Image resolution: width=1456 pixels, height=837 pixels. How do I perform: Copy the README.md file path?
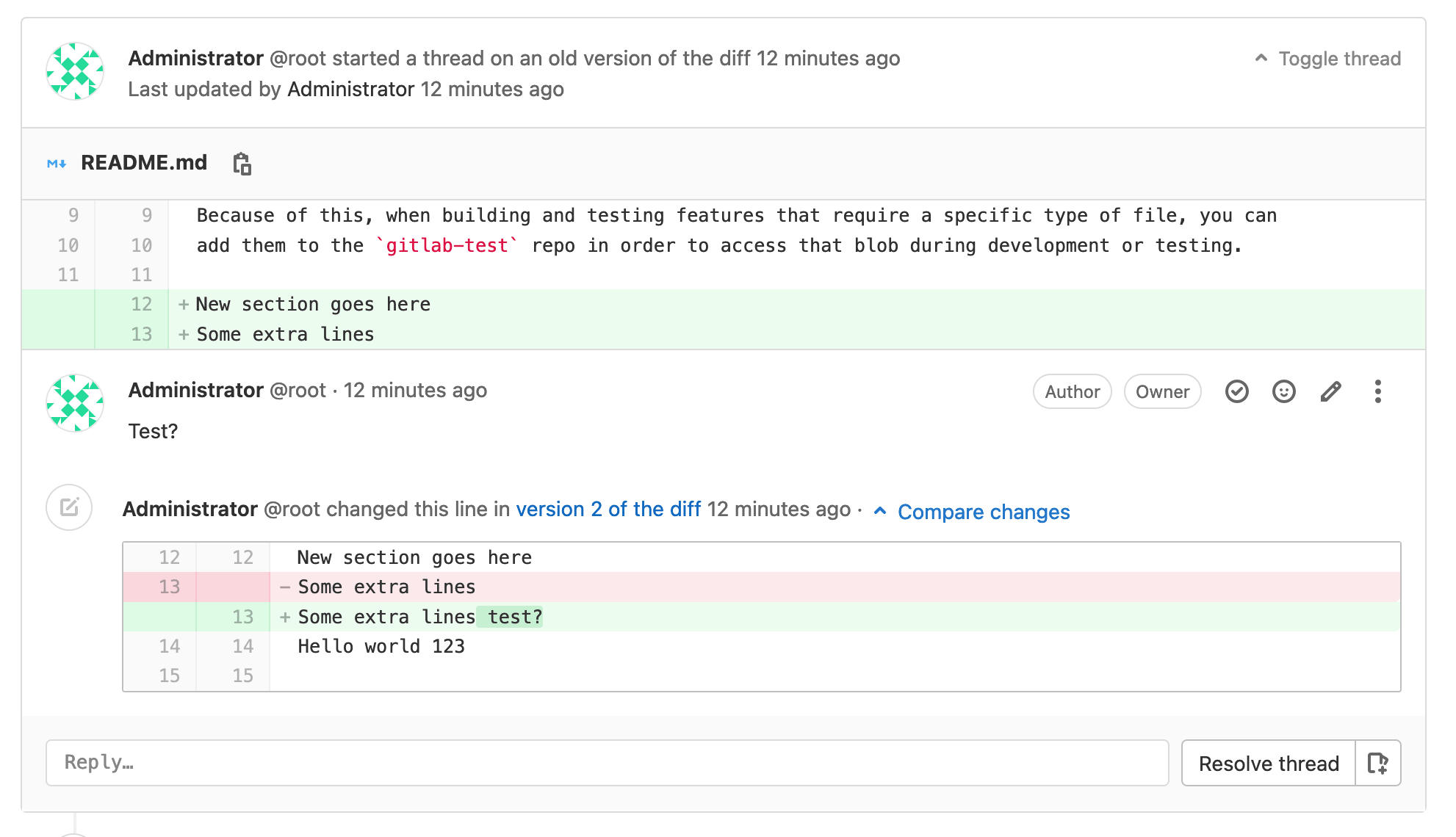(x=242, y=163)
